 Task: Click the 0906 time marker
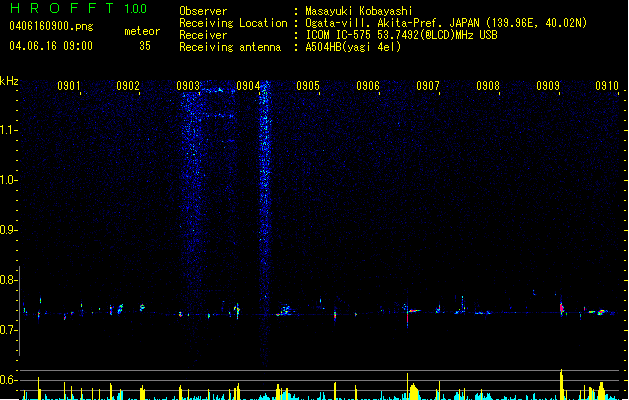click(x=368, y=86)
